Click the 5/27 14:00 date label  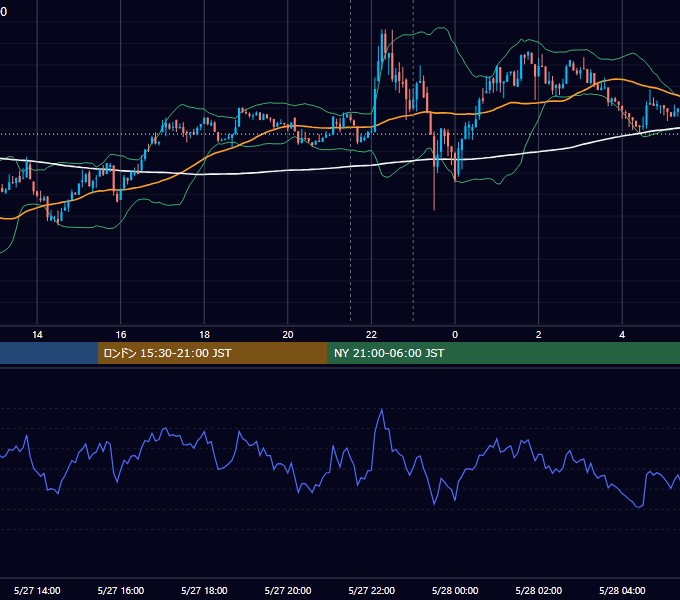[37, 590]
